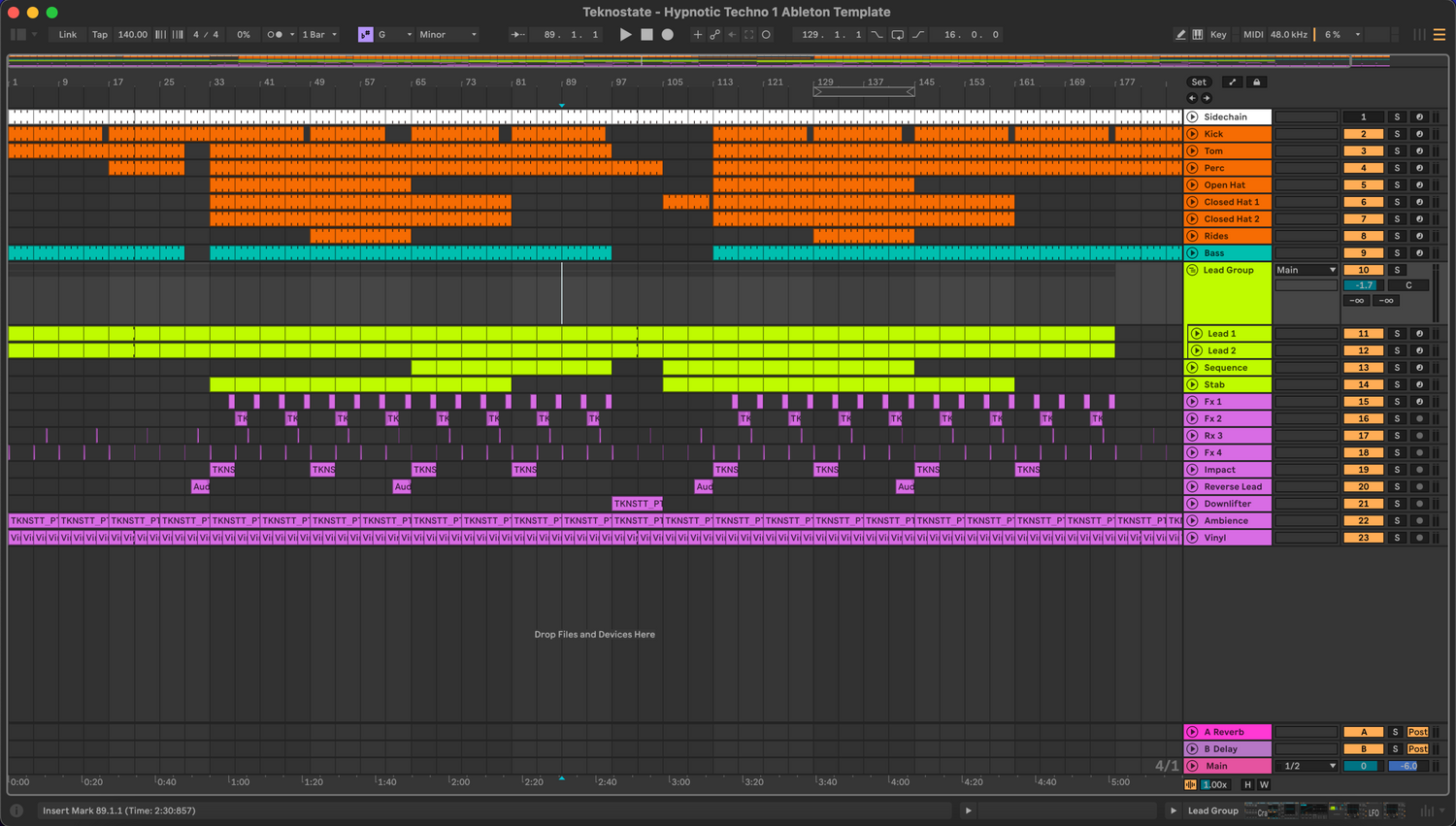Start playback with the Play button
Image resolution: width=1456 pixels, height=826 pixels.
(625, 34)
